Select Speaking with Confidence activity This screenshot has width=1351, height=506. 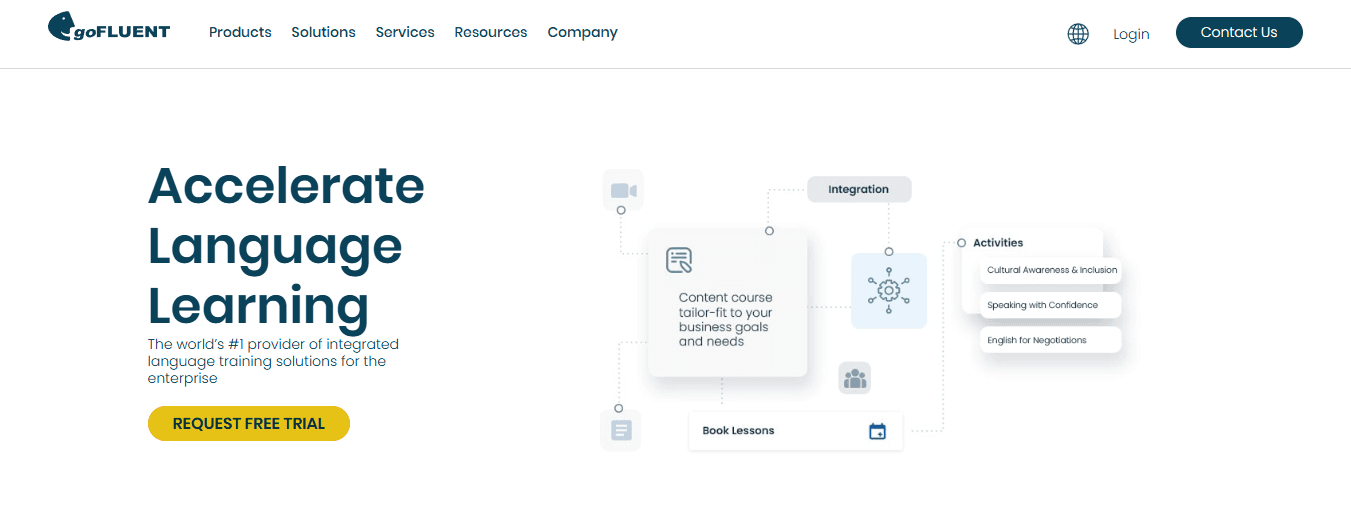point(1052,305)
